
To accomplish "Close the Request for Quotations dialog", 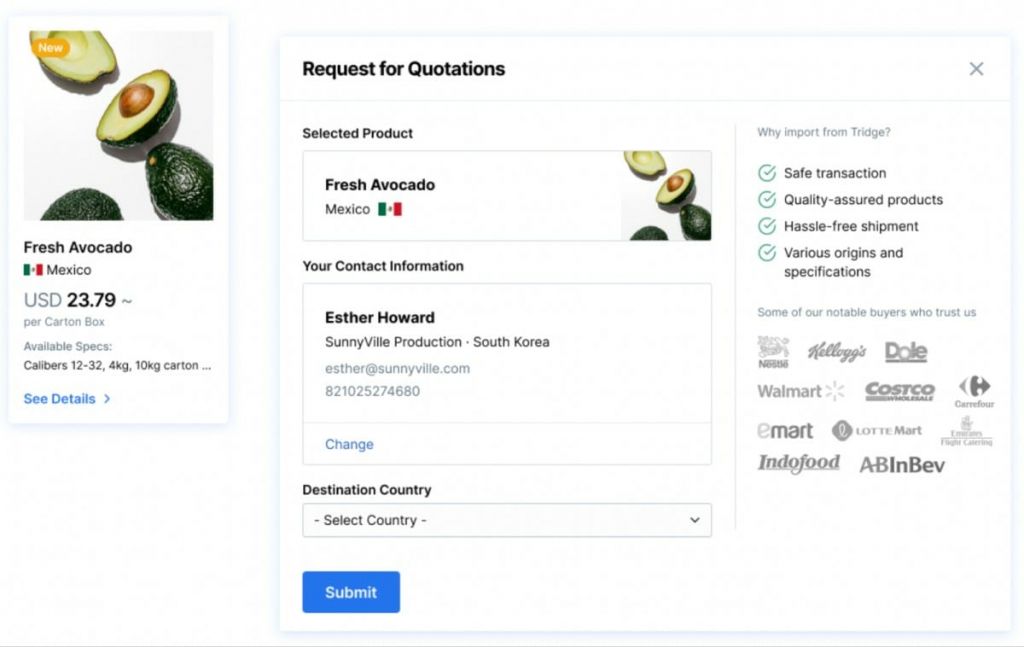I will (x=976, y=69).
